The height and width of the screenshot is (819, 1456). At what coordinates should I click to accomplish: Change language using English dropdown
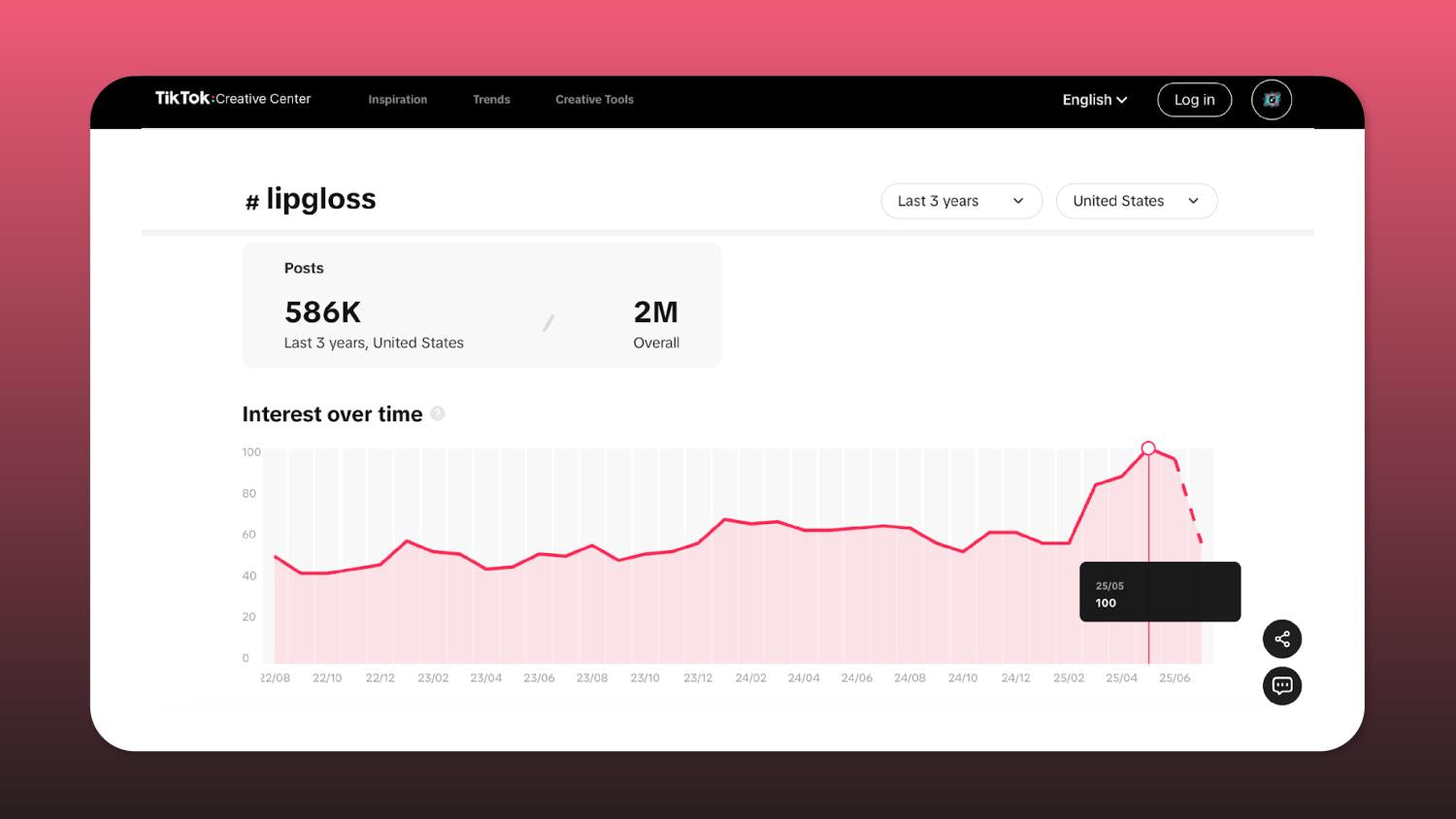[1094, 100]
